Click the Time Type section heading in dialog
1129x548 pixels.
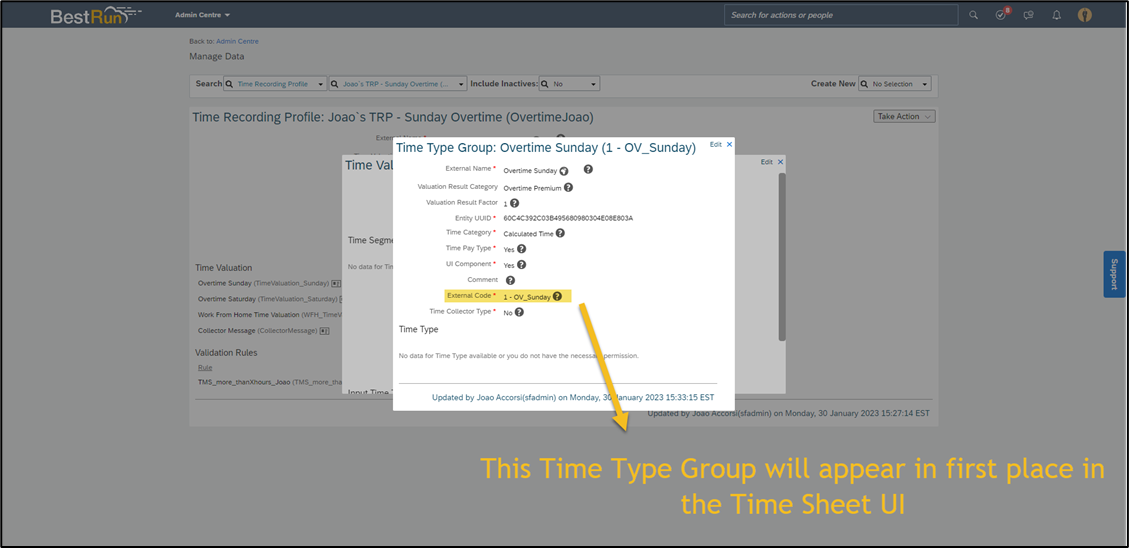point(418,329)
